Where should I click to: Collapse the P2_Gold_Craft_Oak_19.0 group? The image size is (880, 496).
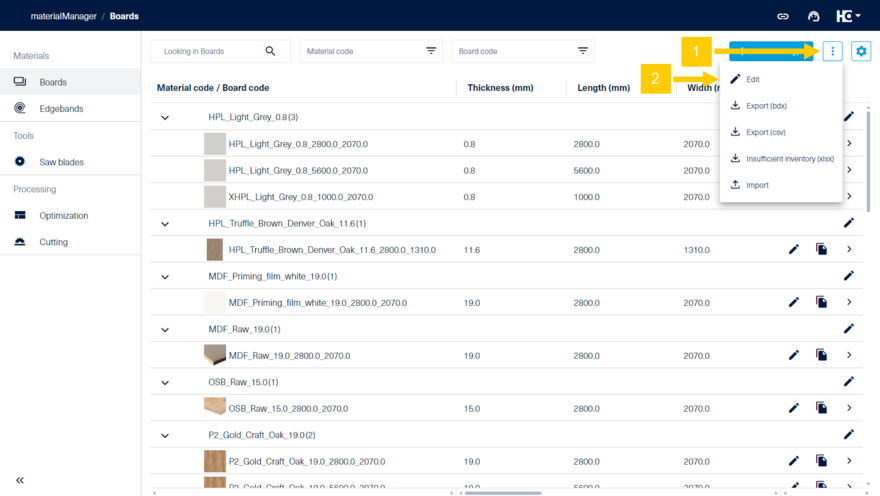coord(165,436)
